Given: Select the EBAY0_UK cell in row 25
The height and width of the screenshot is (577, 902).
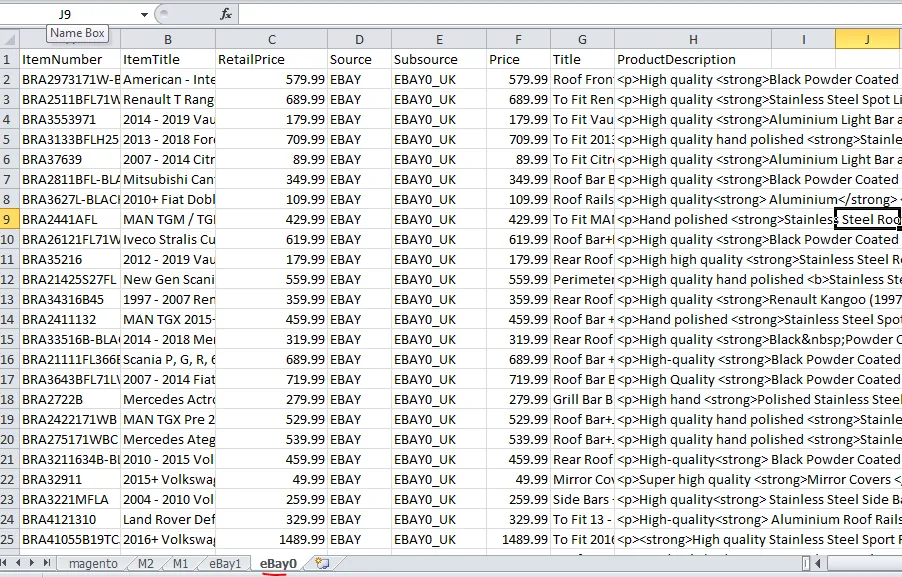Looking at the screenshot, I should (439, 539).
